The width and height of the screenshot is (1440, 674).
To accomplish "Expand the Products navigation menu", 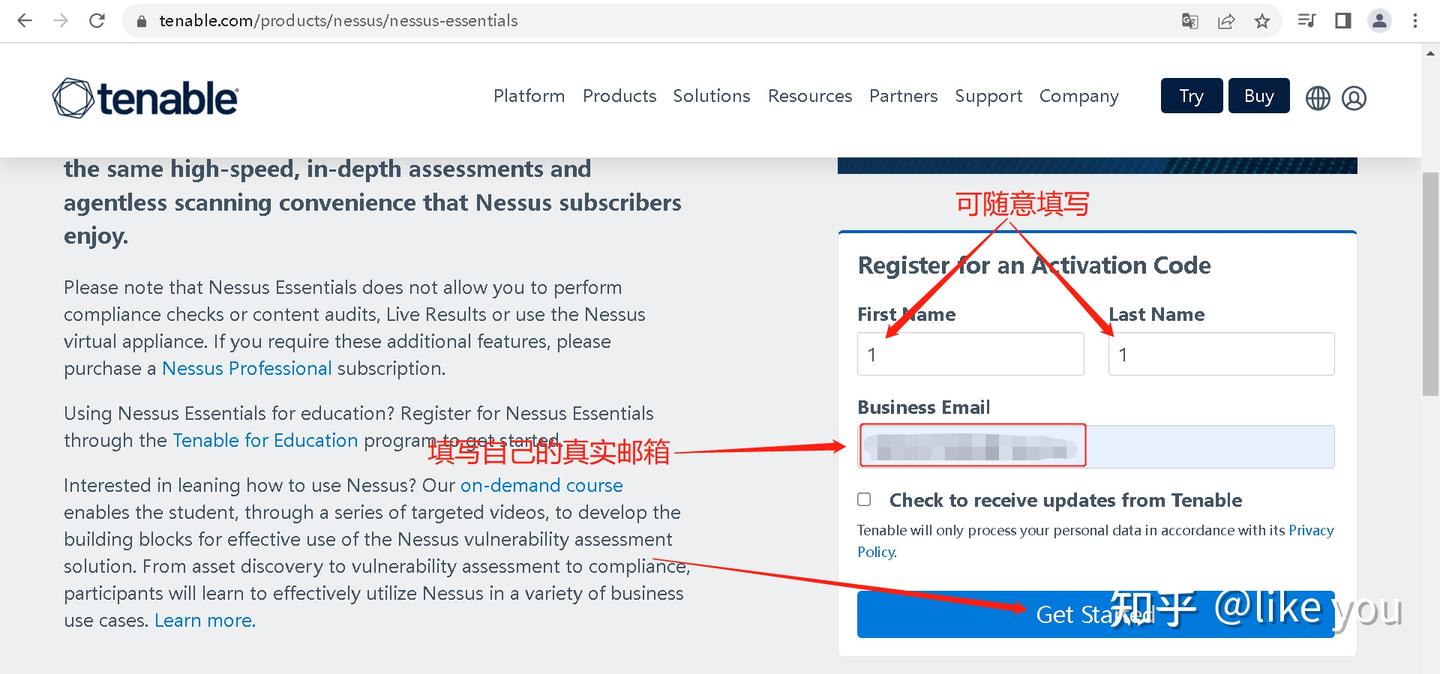I will point(619,96).
